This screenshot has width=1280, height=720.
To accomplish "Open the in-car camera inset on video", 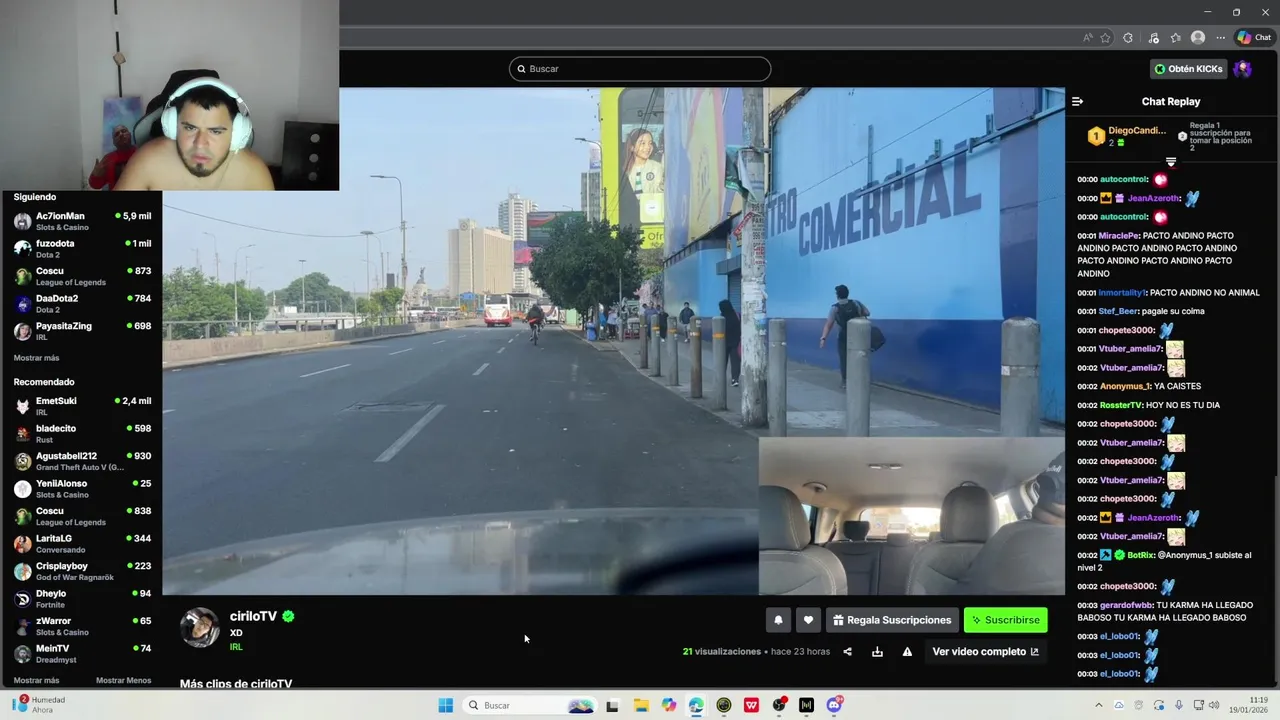I will (911, 516).
